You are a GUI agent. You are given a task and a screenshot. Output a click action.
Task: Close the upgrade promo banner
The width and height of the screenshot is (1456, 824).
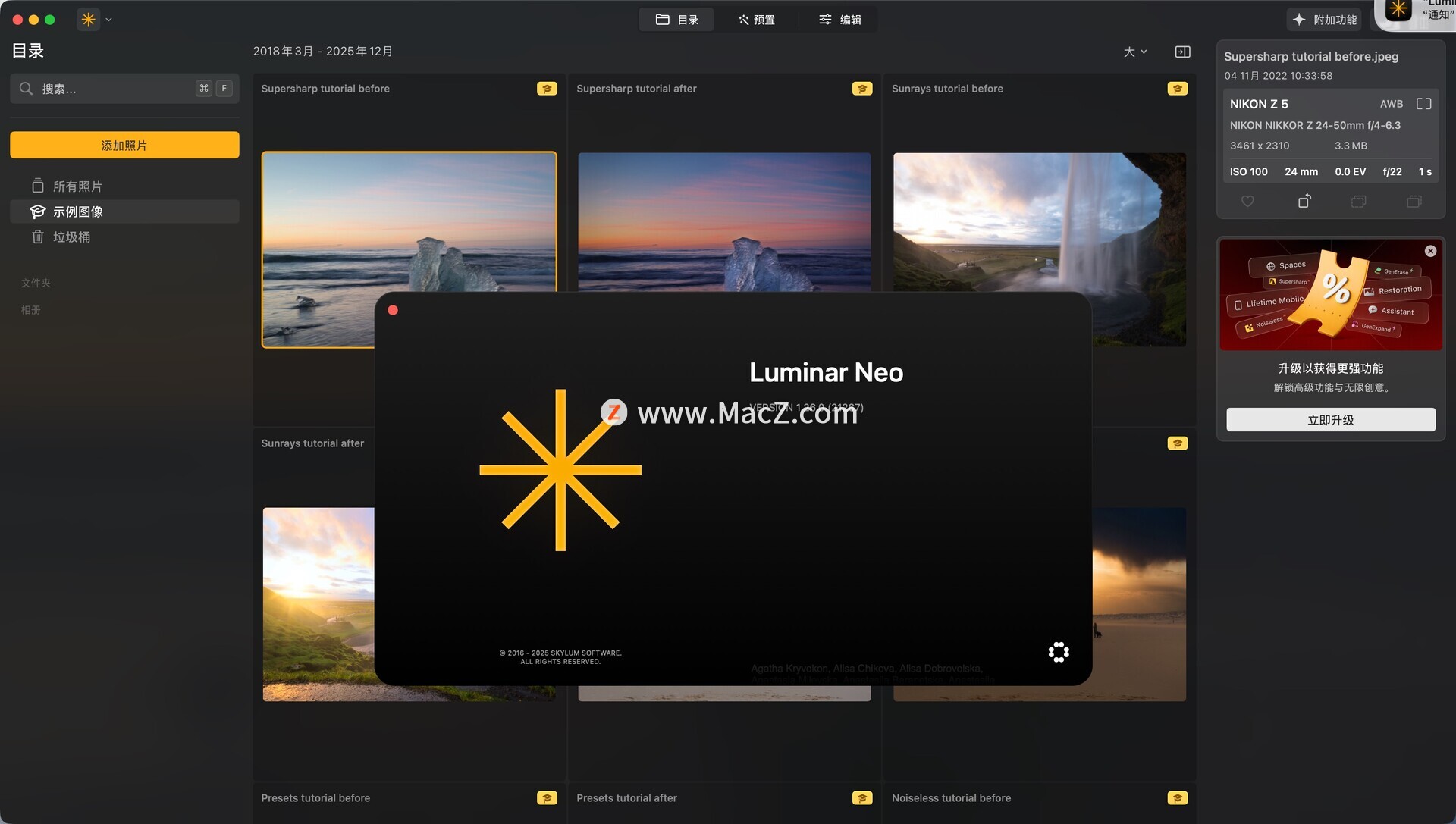[1430, 251]
